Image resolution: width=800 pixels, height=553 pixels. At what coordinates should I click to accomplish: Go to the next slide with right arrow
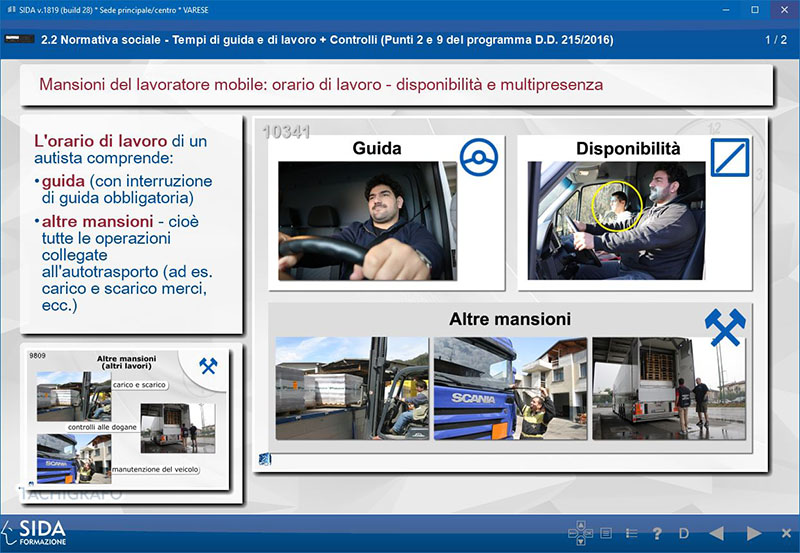pyautogui.click(x=754, y=533)
